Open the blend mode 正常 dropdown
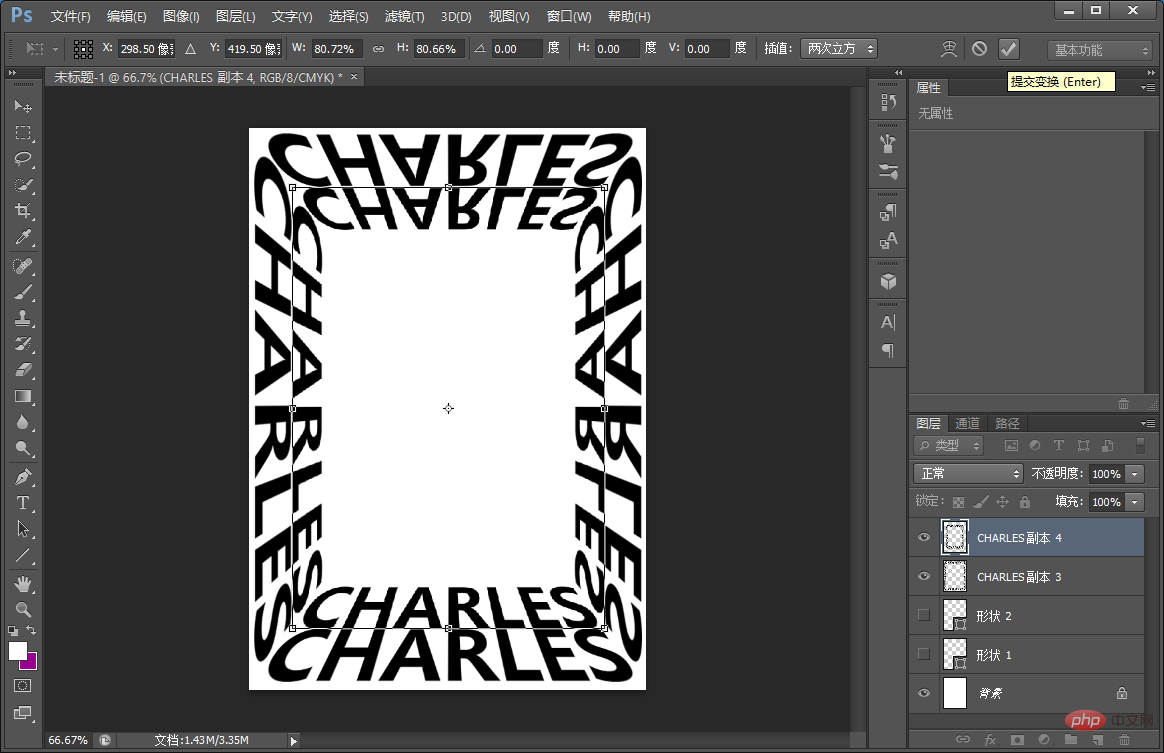Screen dimensions: 1164x753 pyautogui.click(x=968, y=474)
